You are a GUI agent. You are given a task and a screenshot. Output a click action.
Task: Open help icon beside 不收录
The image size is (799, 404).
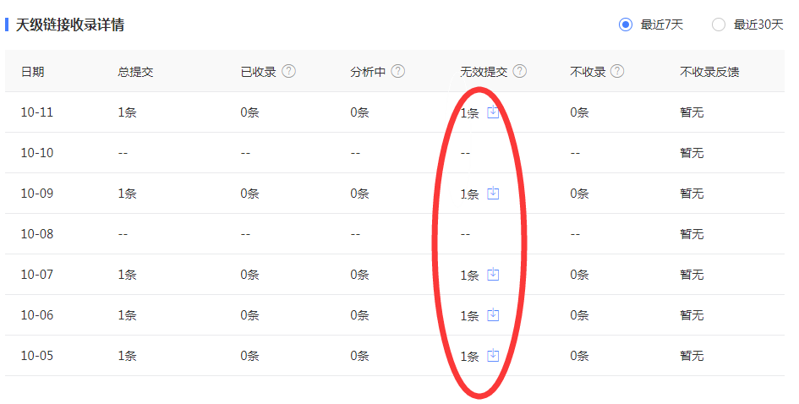pos(617,71)
